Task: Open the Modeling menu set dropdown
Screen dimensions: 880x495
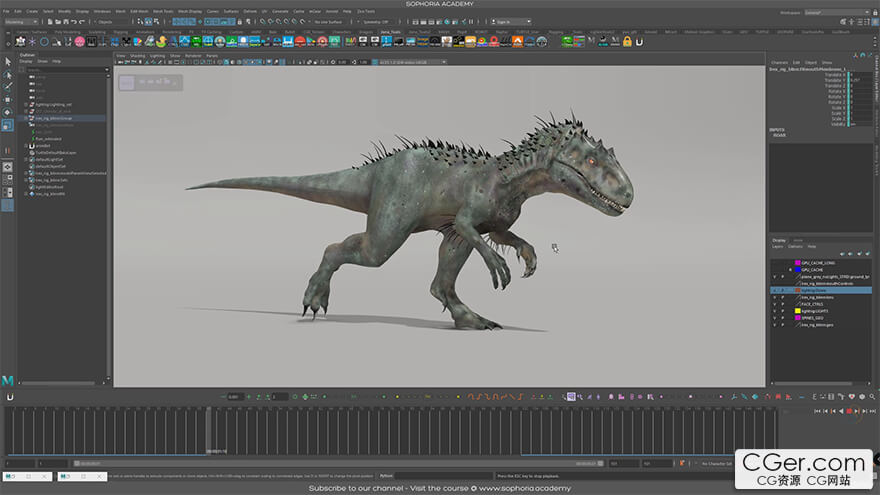Action: [x=21, y=22]
